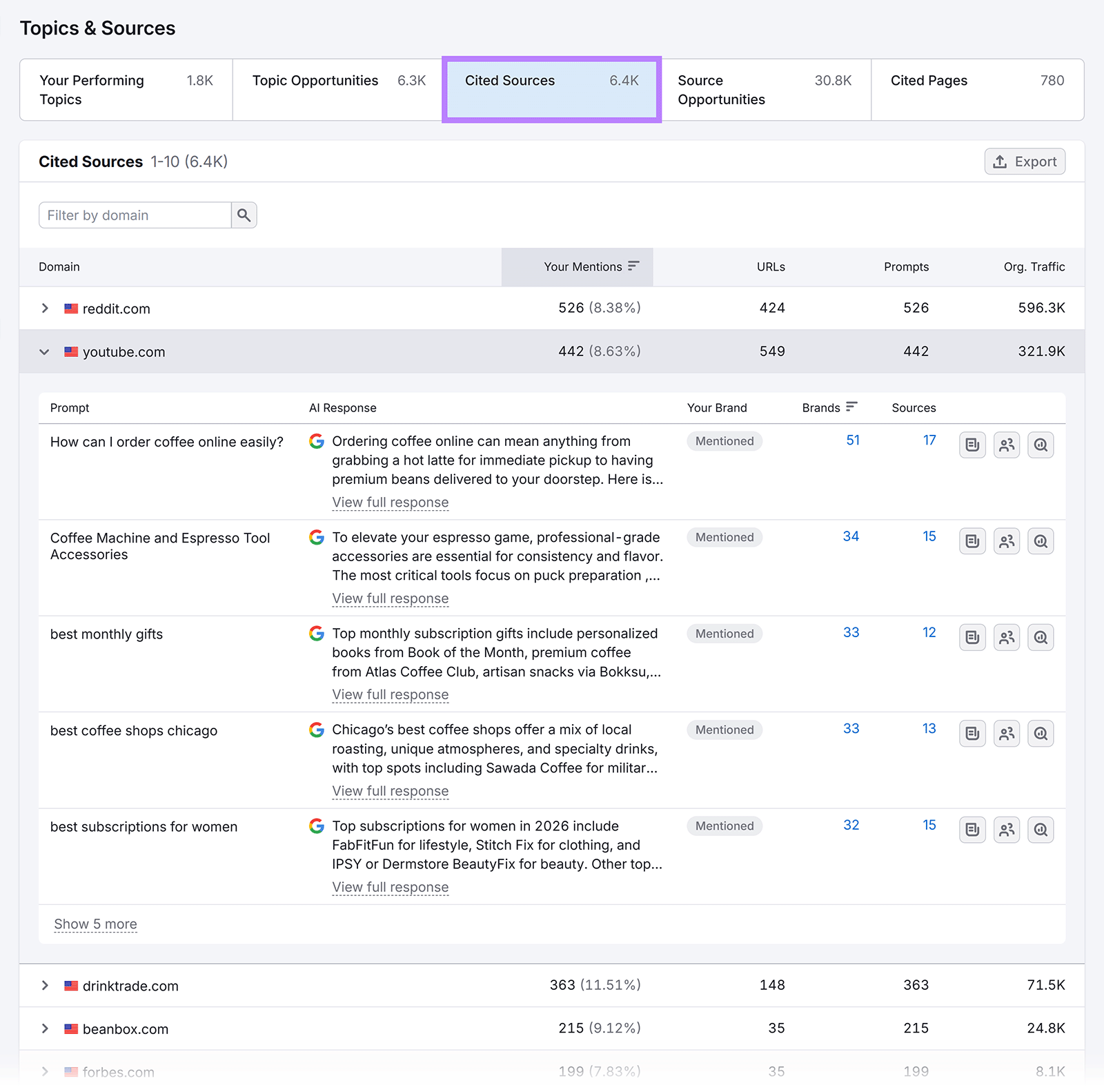
Task: Click the Domain column header
Action: tap(59, 267)
